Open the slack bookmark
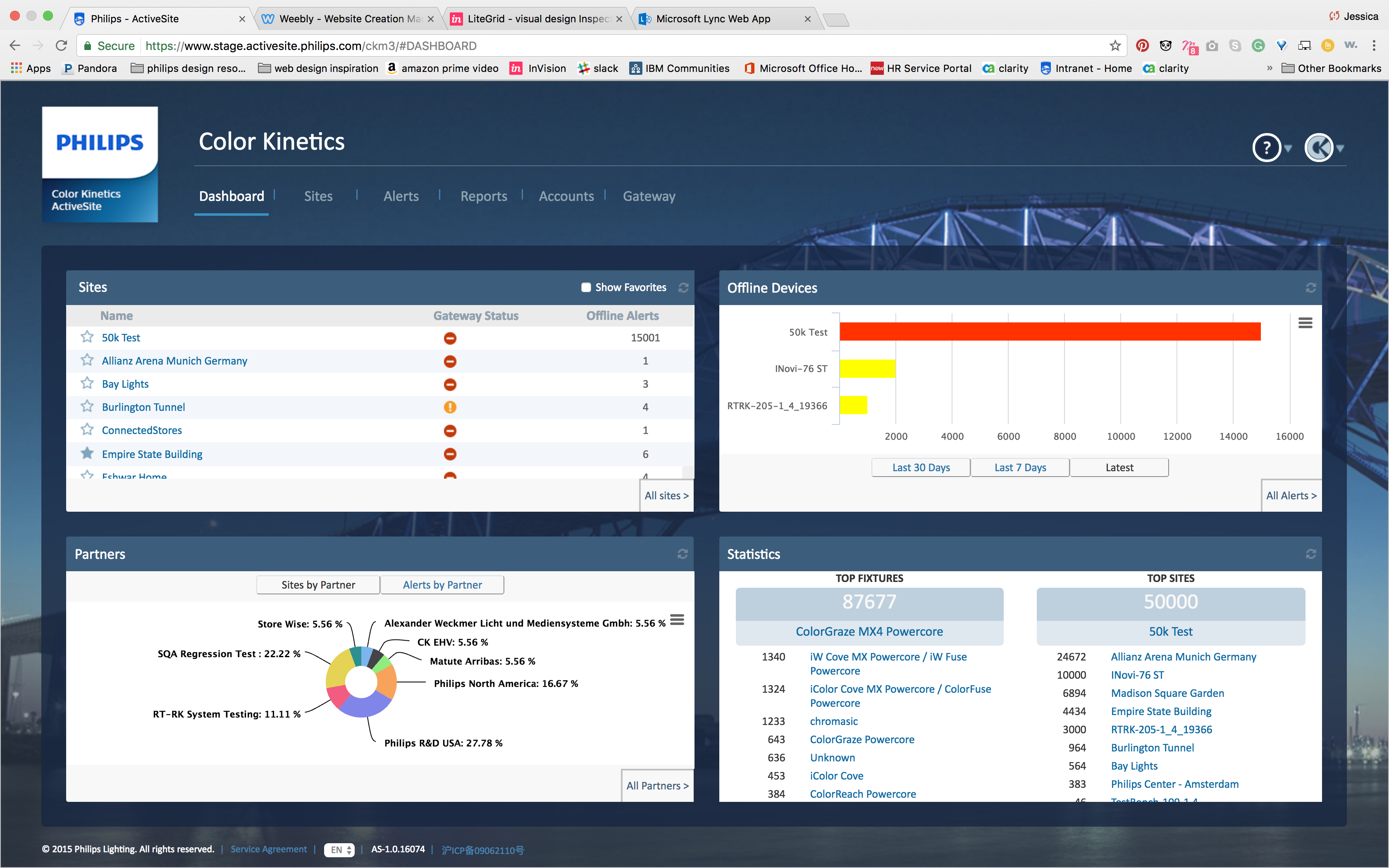 pos(598,68)
